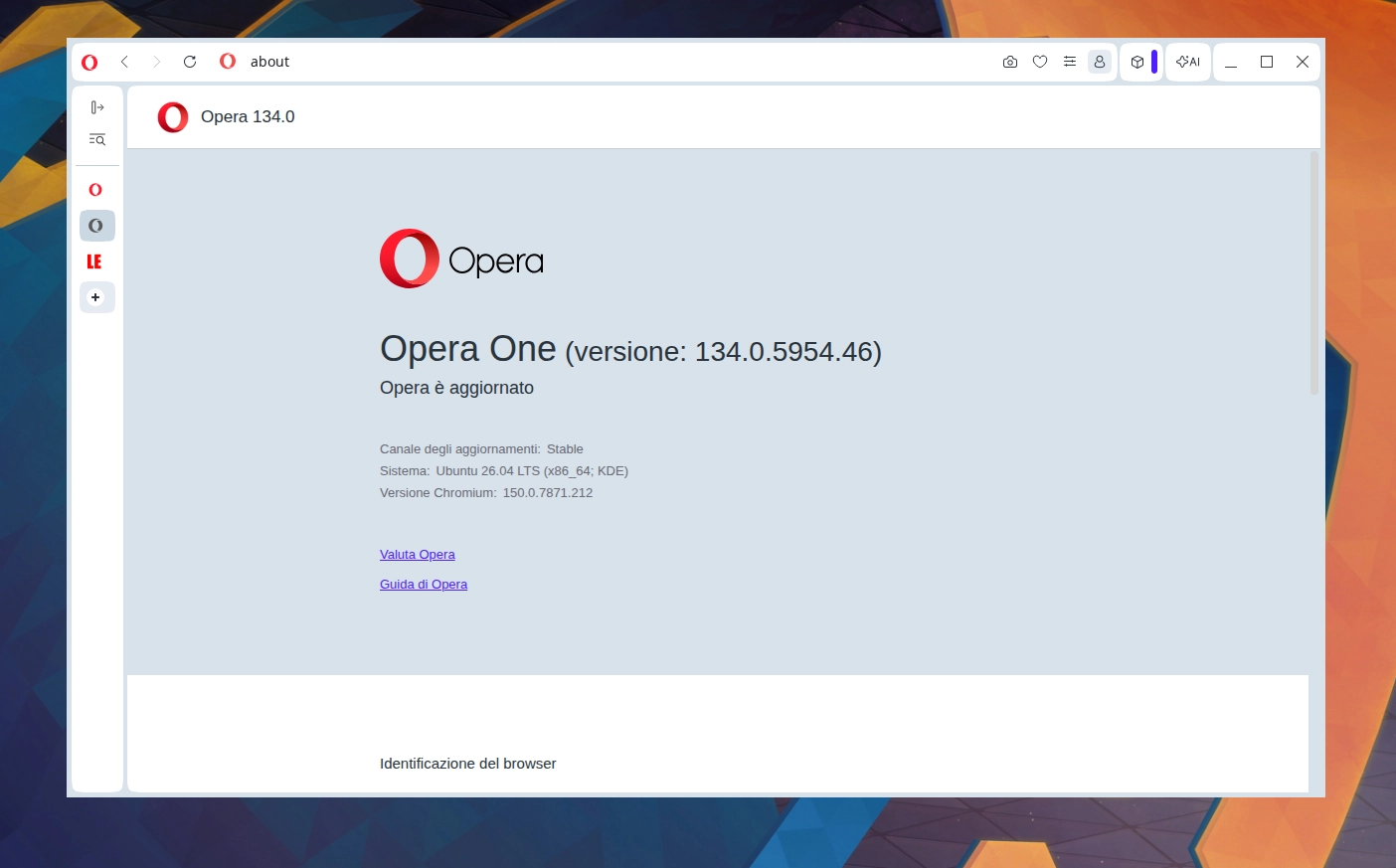The image size is (1396, 868).
Task: Open the AI assistant button
Action: click(x=1188, y=62)
